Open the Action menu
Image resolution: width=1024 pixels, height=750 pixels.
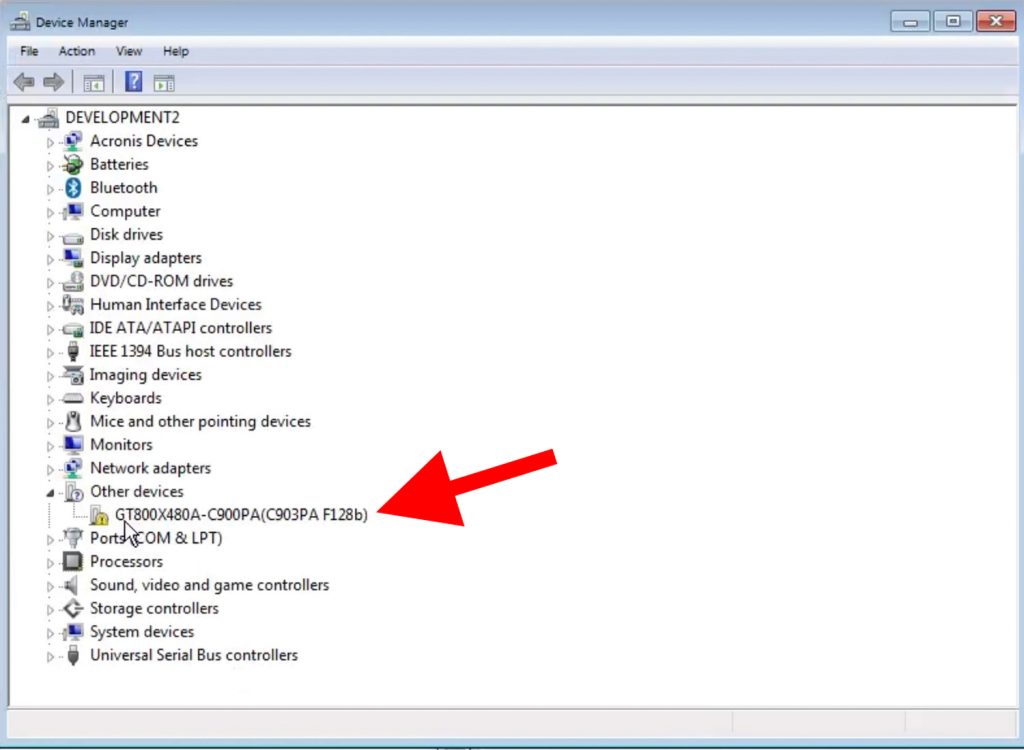point(76,51)
